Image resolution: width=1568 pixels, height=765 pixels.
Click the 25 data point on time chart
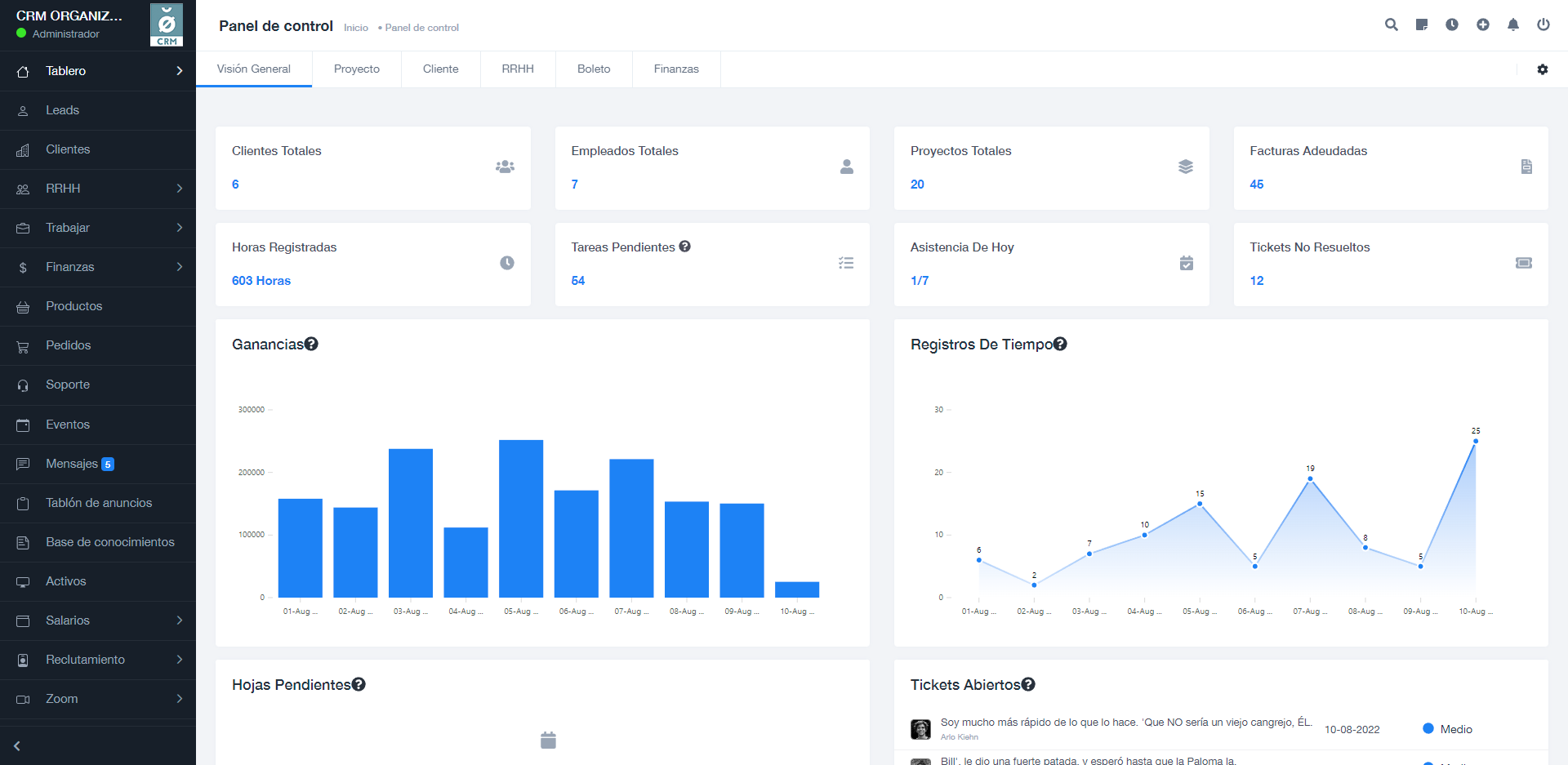(1475, 441)
